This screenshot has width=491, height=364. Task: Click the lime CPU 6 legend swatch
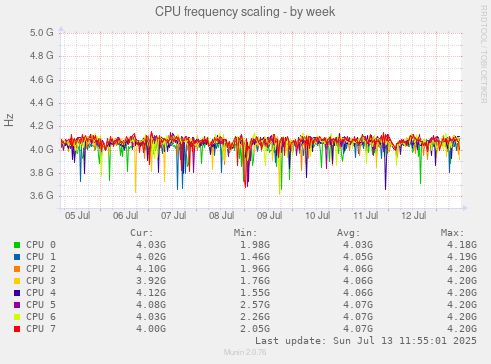17,317
